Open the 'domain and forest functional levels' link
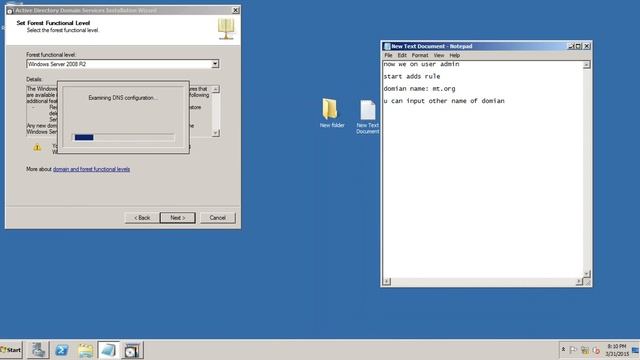The height and width of the screenshot is (360, 640). [91, 169]
